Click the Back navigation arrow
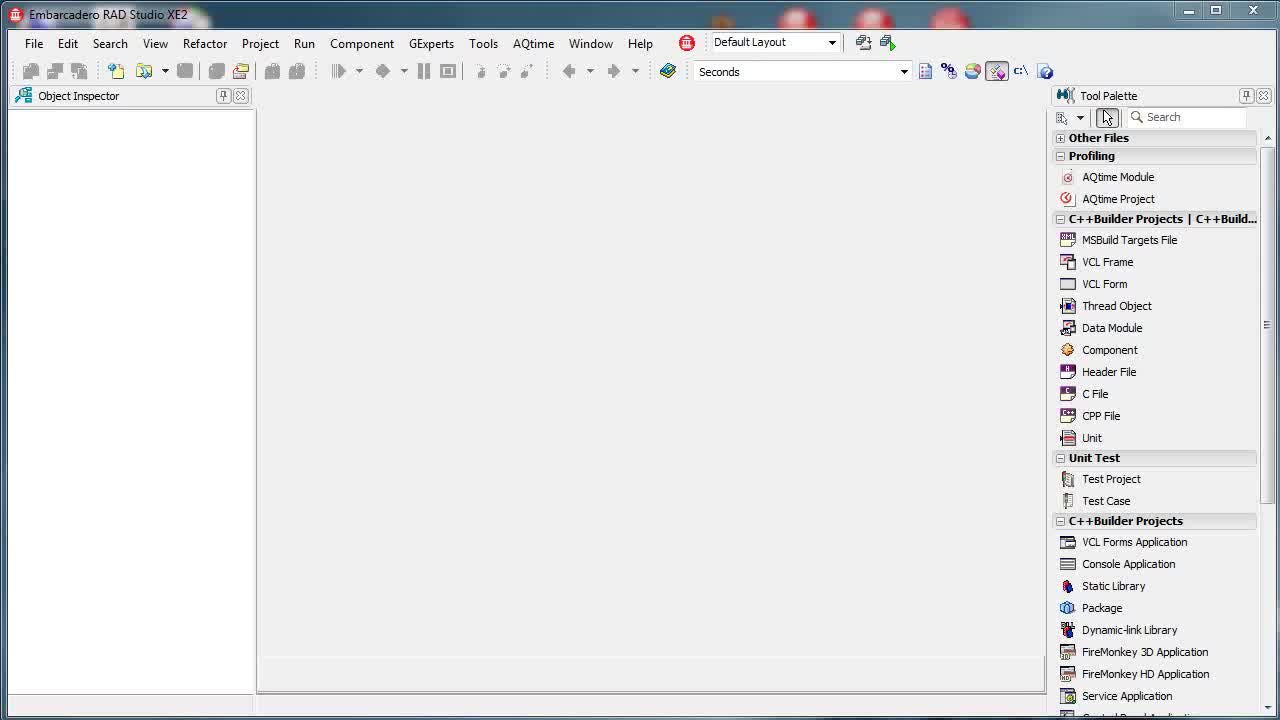Viewport: 1280px width, 720px height. click(x=569, y=71)
